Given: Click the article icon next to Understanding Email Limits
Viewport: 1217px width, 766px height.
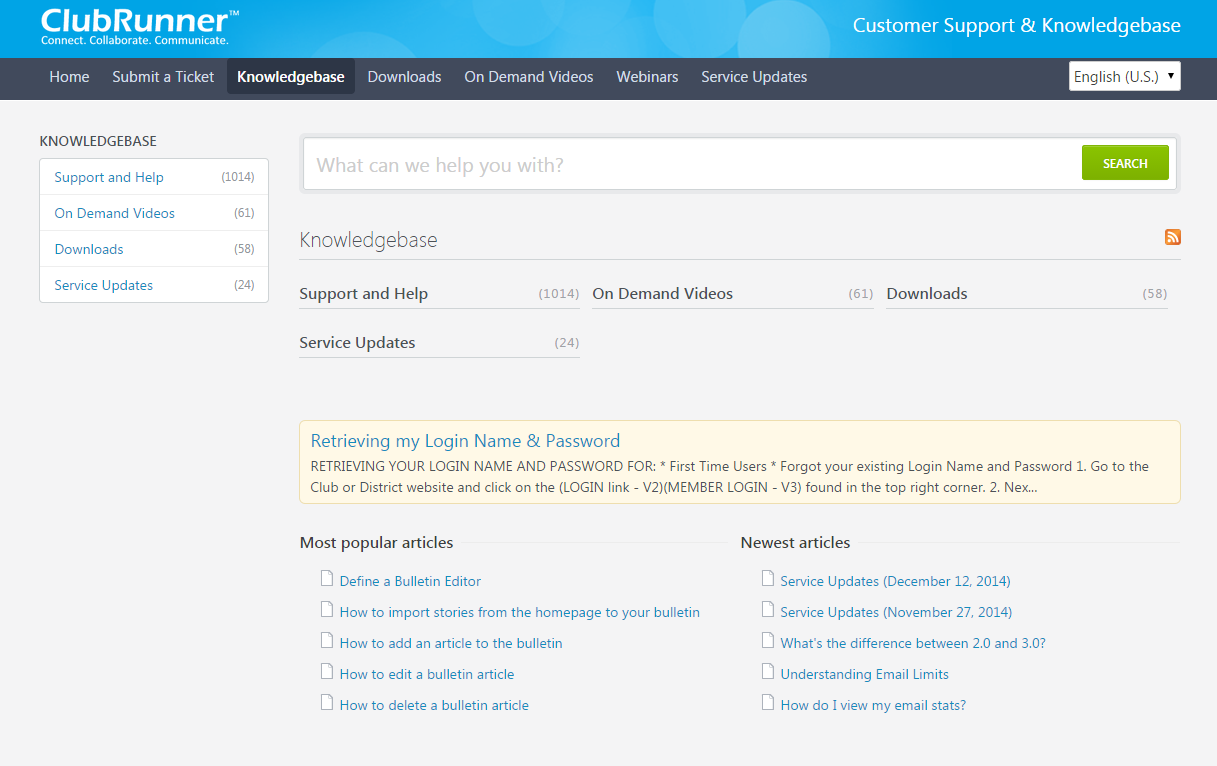Looking at the screenshot, I should click(767, 673).
